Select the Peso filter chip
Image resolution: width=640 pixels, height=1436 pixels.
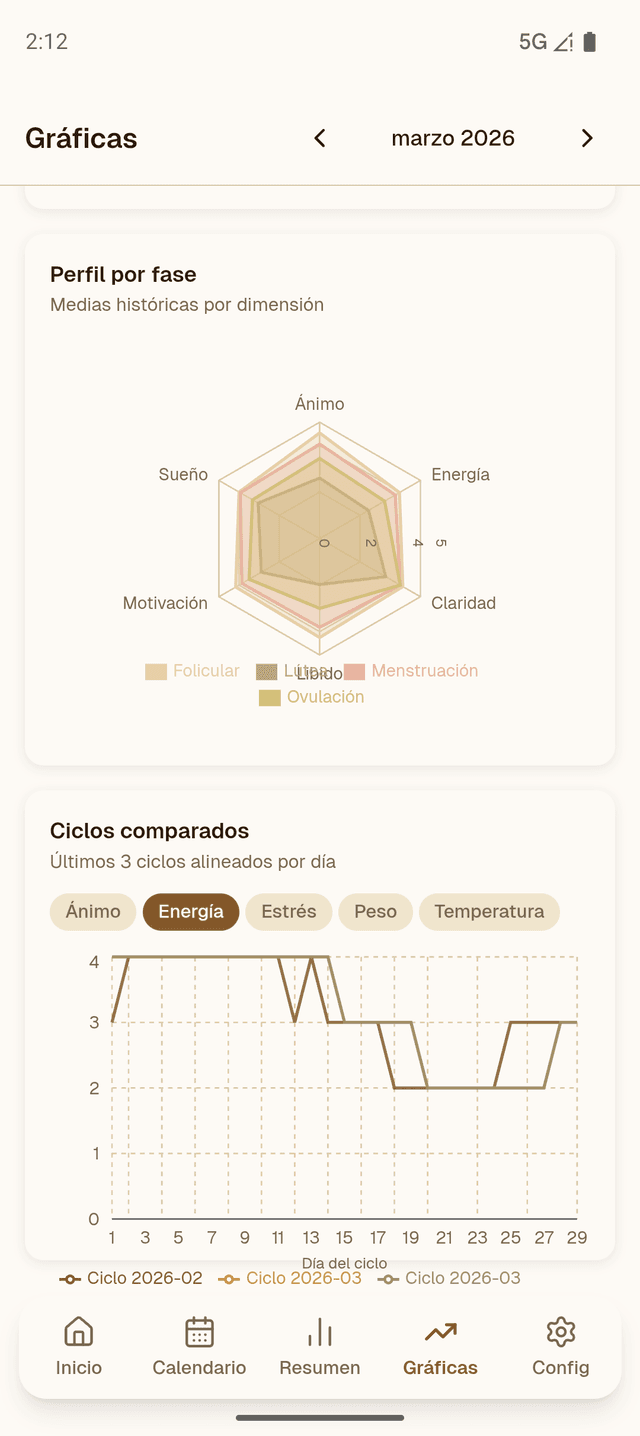375,911
